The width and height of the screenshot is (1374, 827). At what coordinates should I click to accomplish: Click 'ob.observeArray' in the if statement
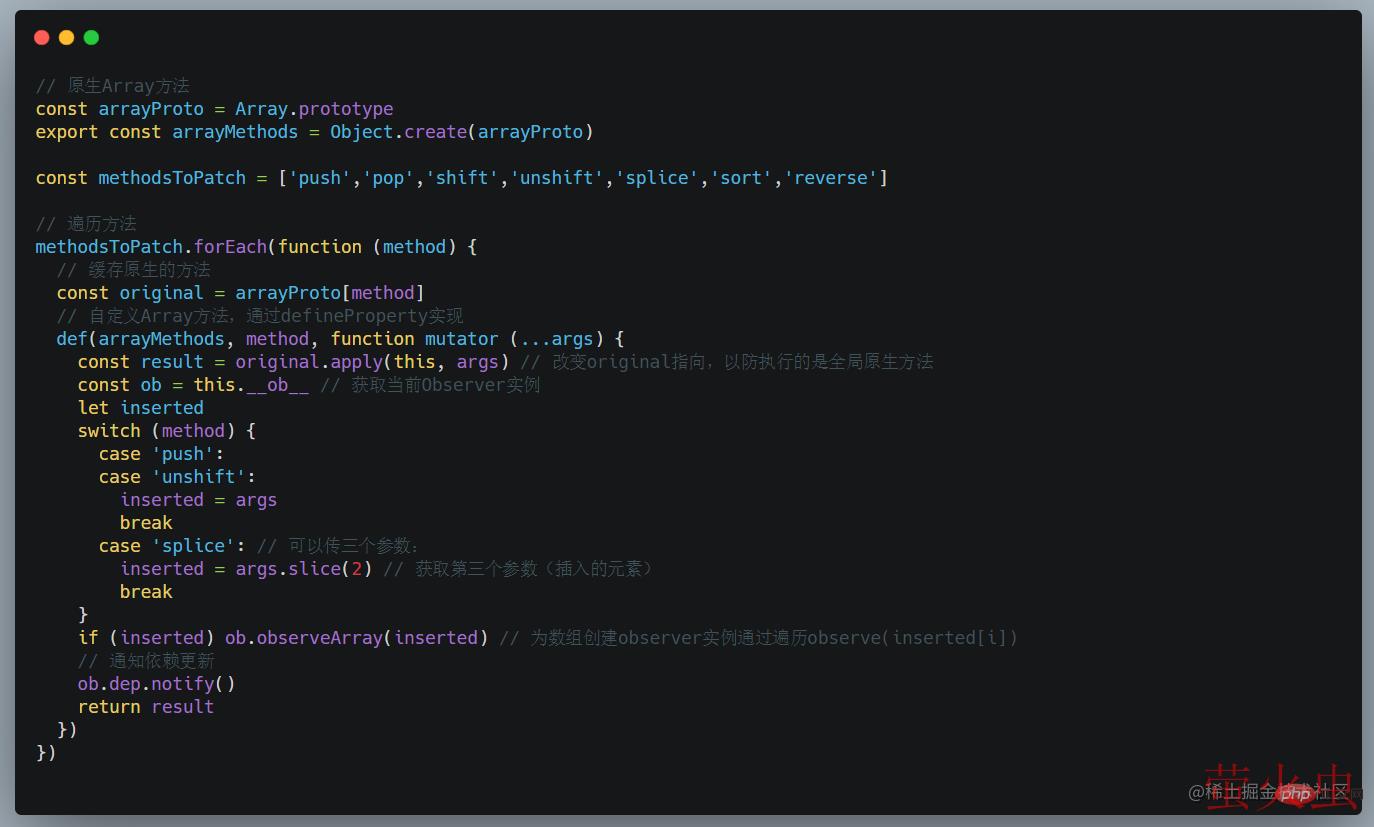(x=303, y=638)
